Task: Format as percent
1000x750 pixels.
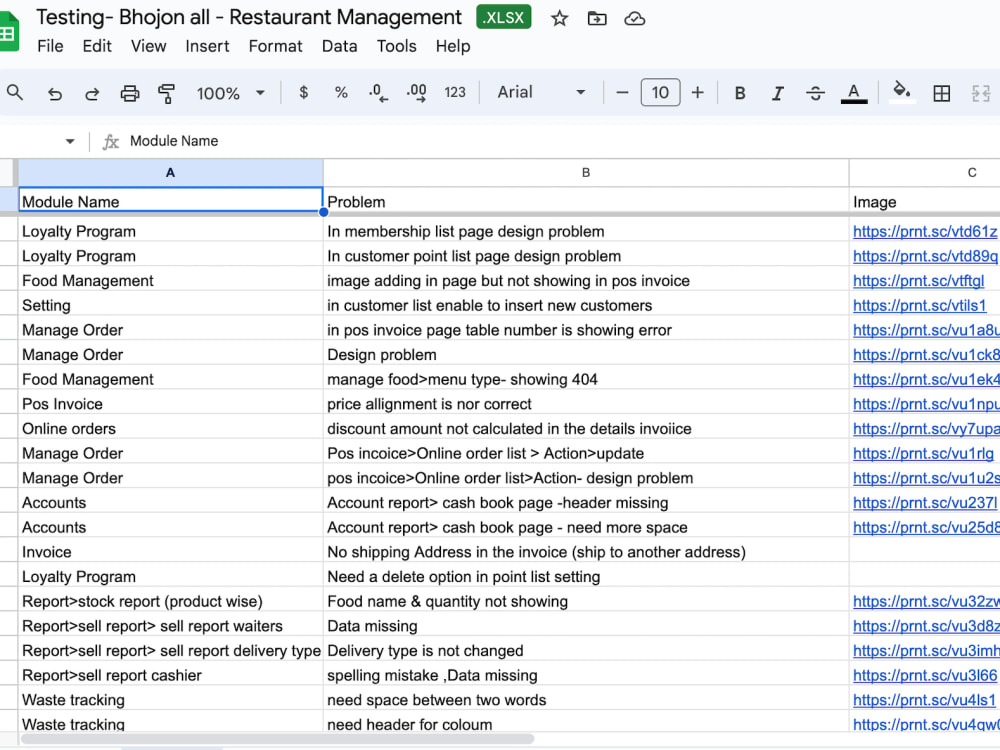Action: (341, 92)
